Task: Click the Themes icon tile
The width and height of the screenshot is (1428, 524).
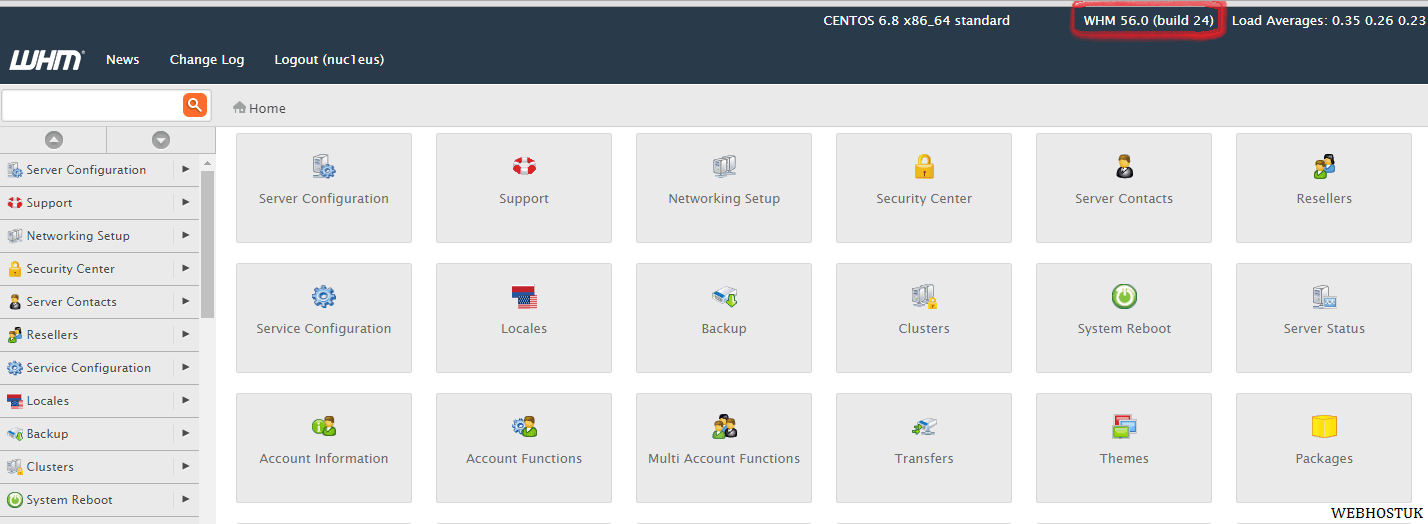Action: [1123, 427]
